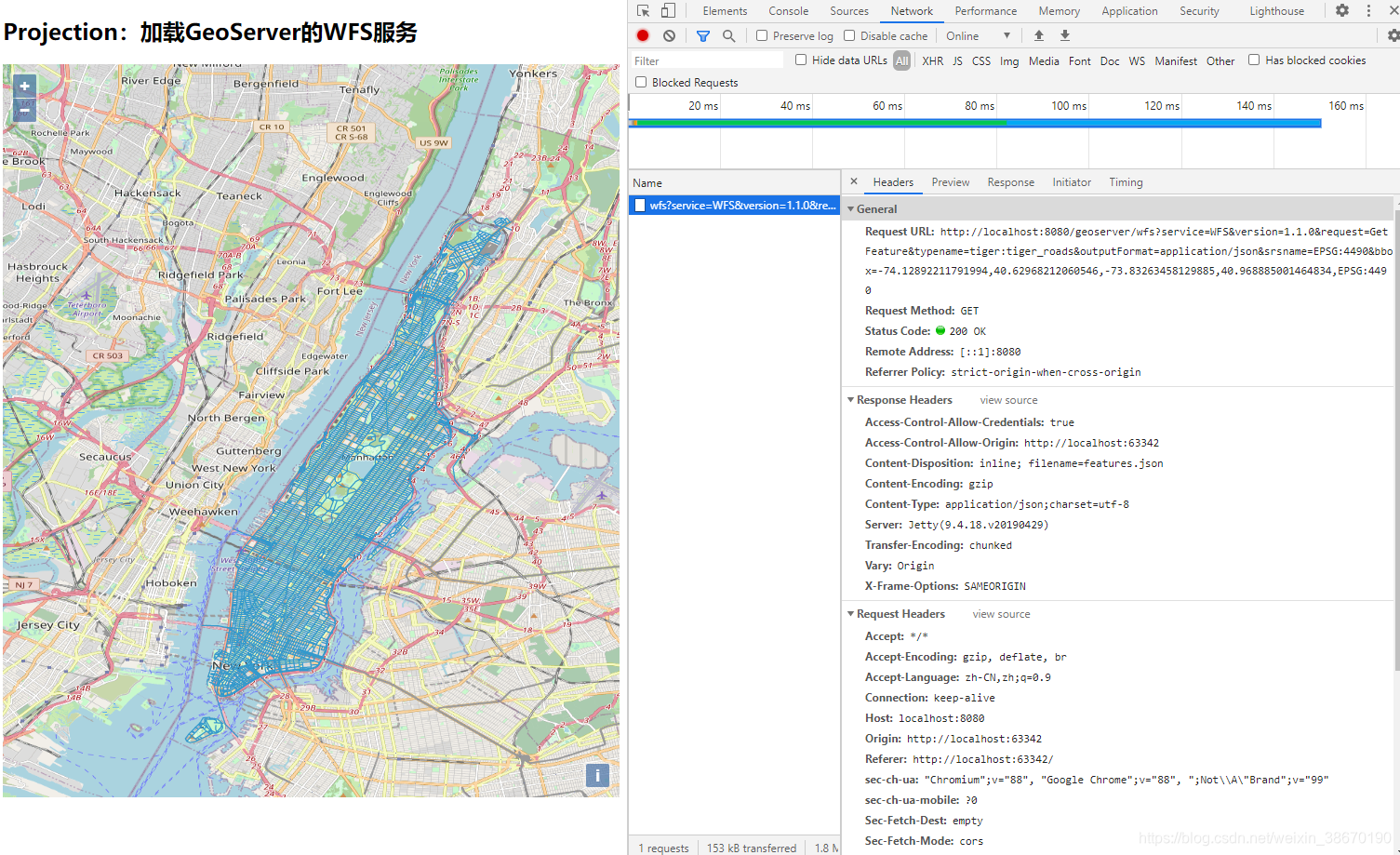Viewport: 1400px width, 855px height.
Task: Clear the network requests log
Action: point(669,34)
